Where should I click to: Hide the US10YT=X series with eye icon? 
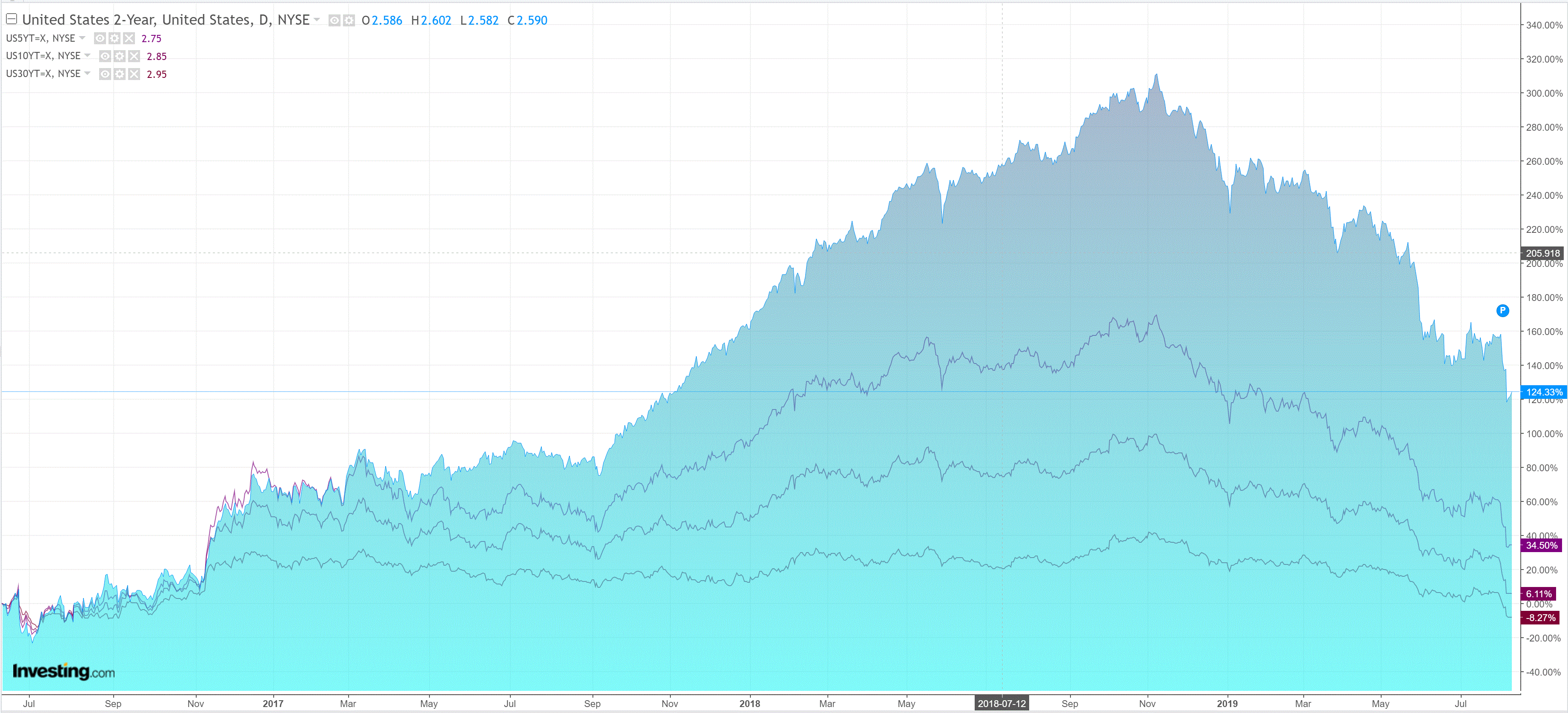105,56
